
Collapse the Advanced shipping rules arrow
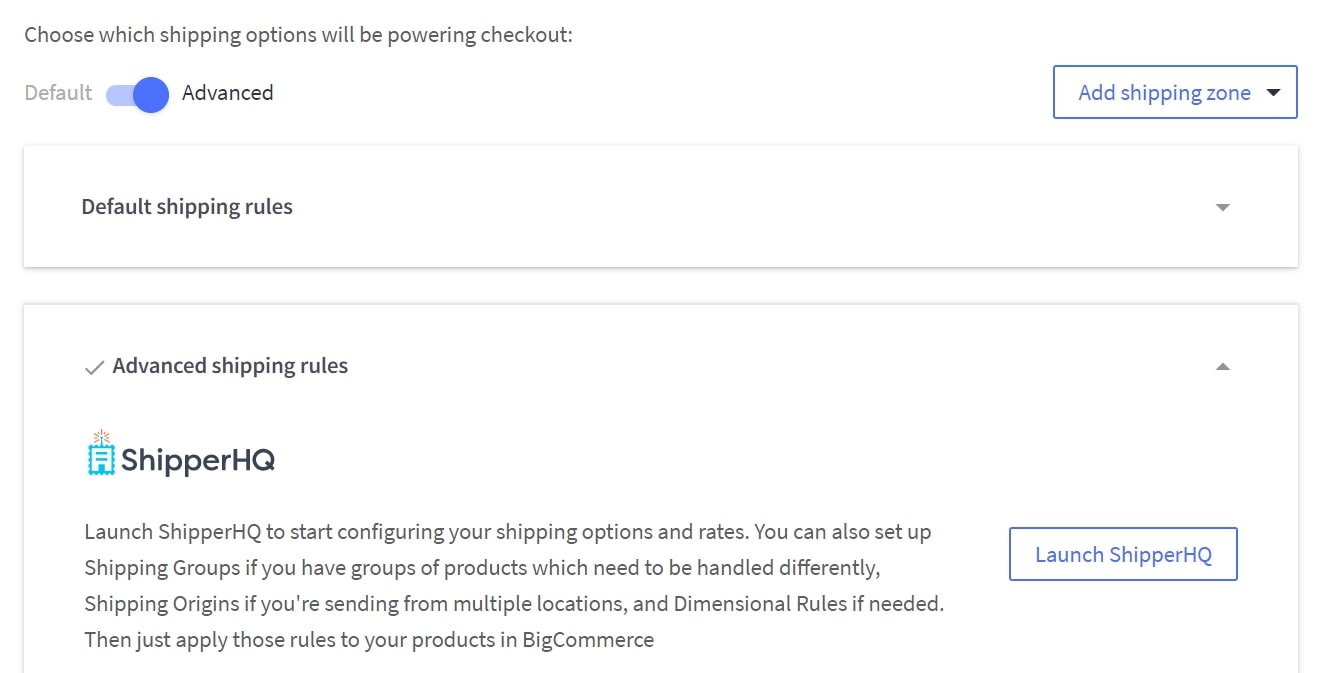[x=1222, y=367]
